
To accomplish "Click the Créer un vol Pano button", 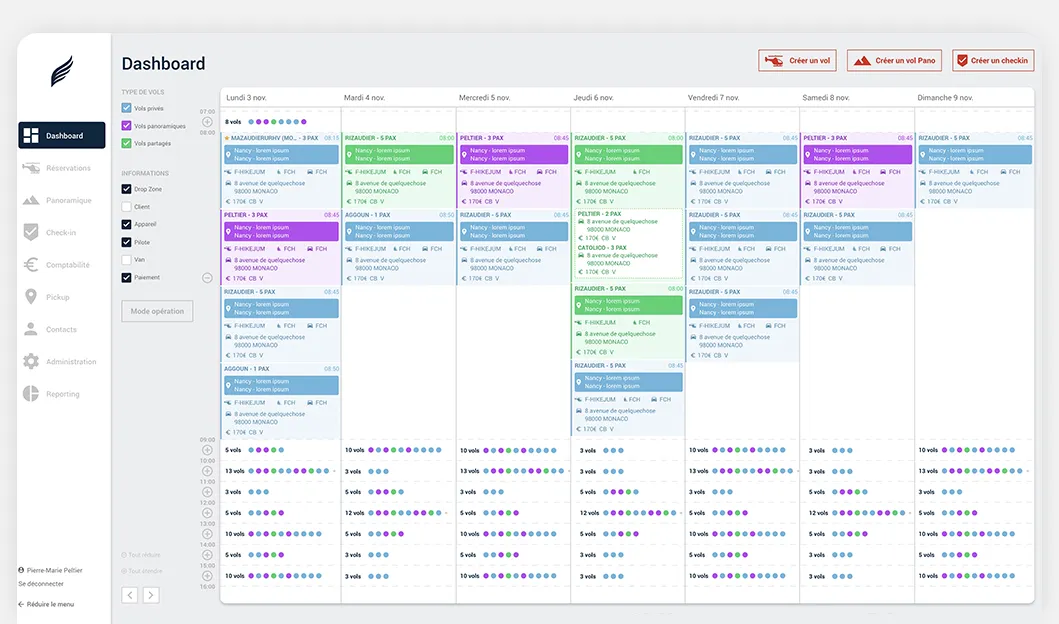I will pos(894,60).
